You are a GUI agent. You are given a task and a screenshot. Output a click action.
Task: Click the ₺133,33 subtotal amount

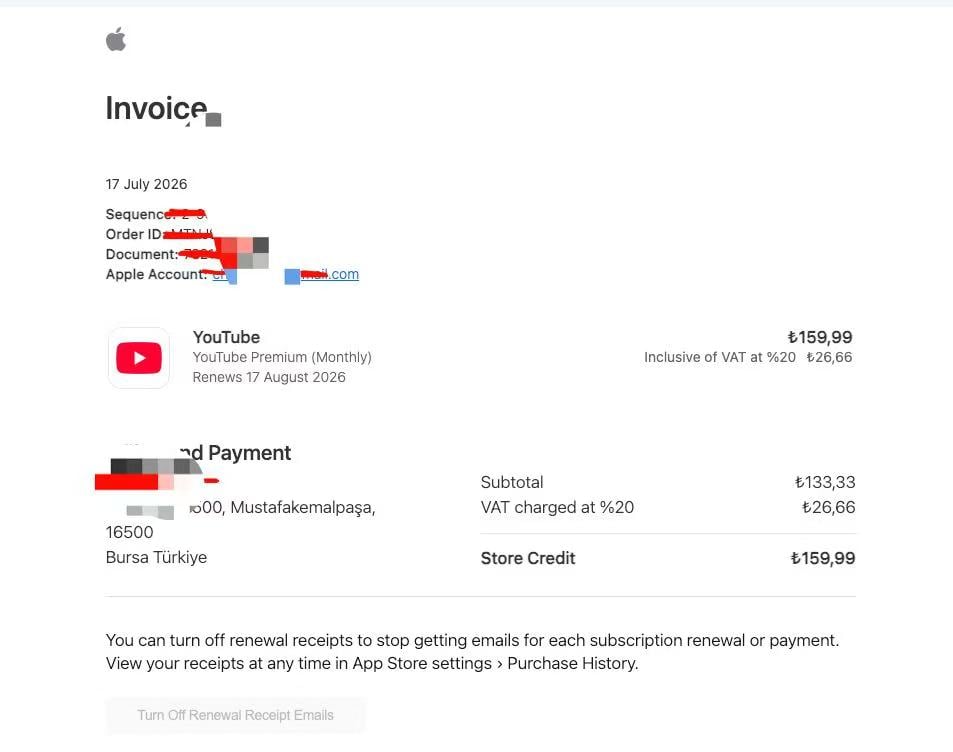(825, 482)
